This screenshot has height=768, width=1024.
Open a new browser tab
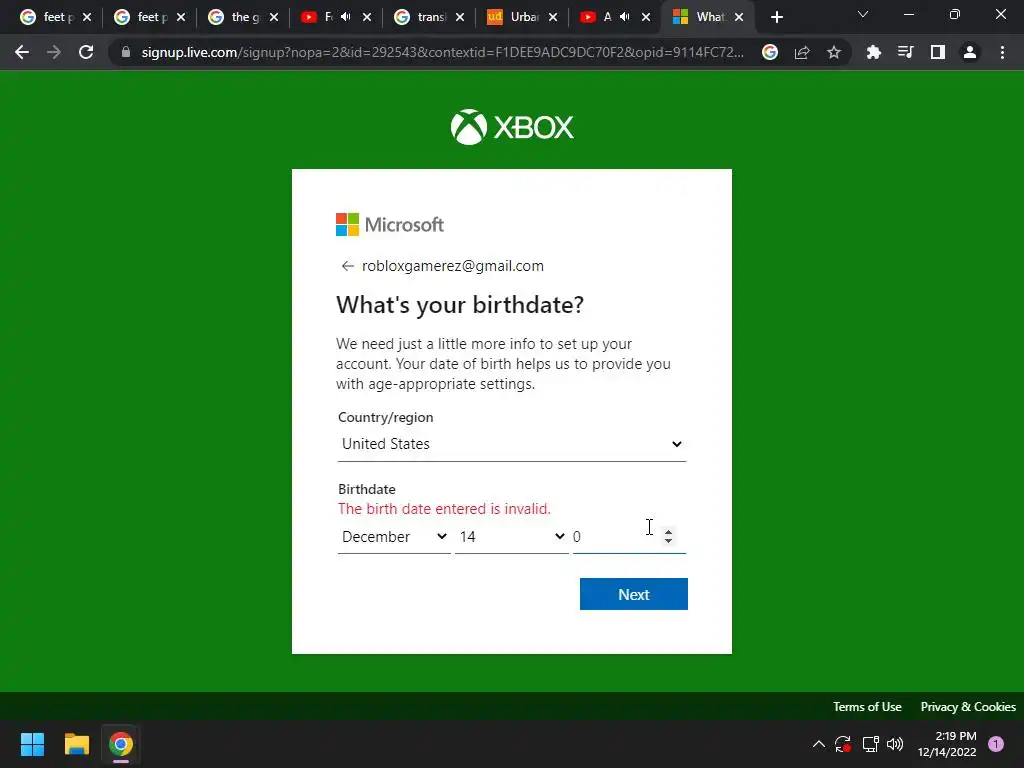(x=776, y=17)
